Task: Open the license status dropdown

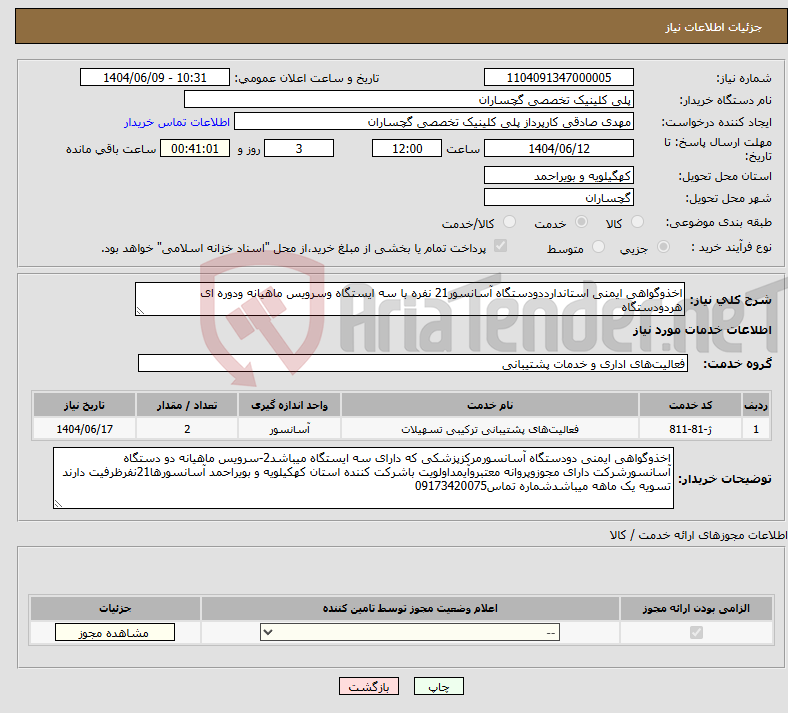Action: pyautogui.click(x=410, y=632)
